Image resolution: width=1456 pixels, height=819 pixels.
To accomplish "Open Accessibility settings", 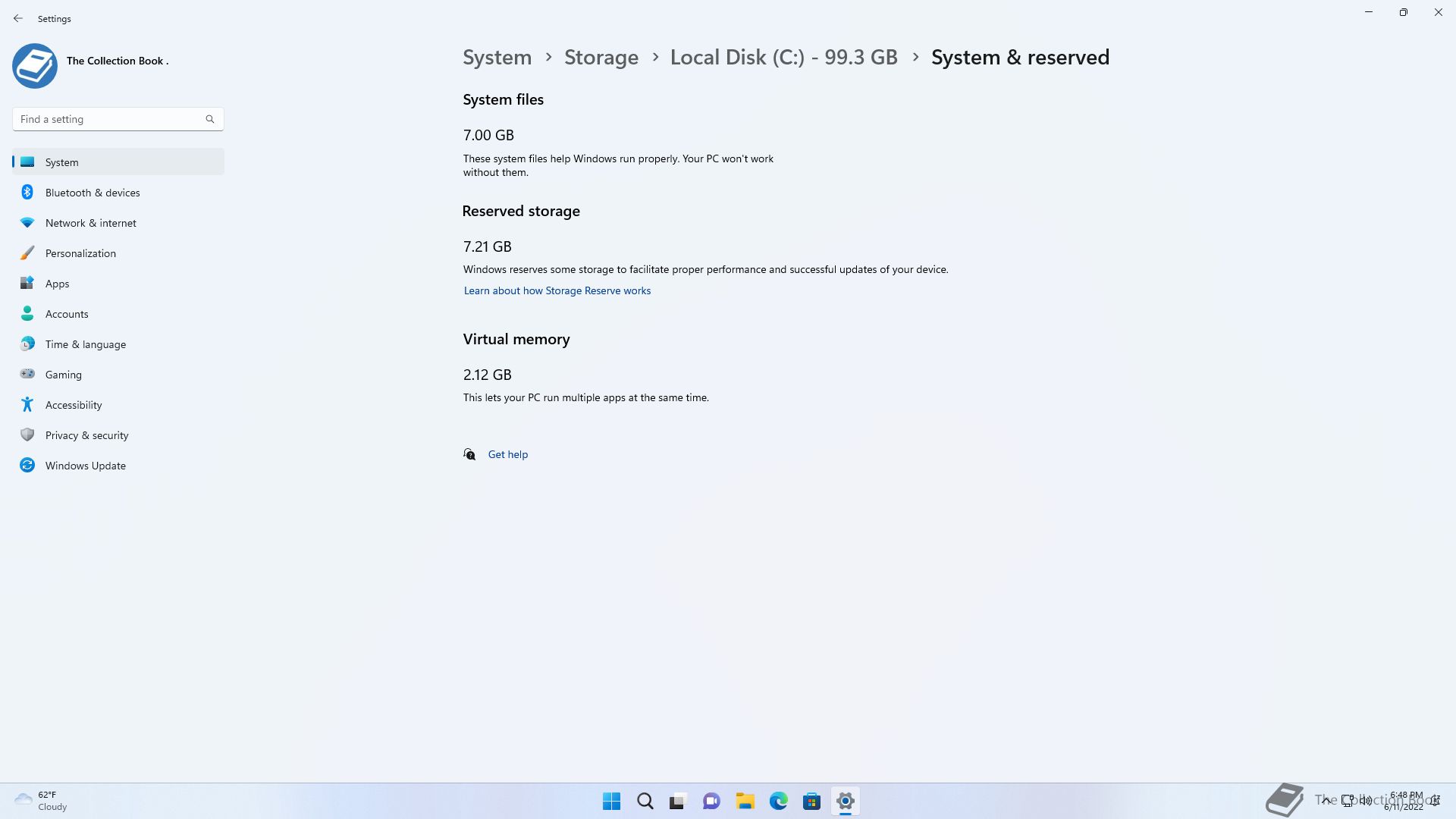I will [73, 405].
